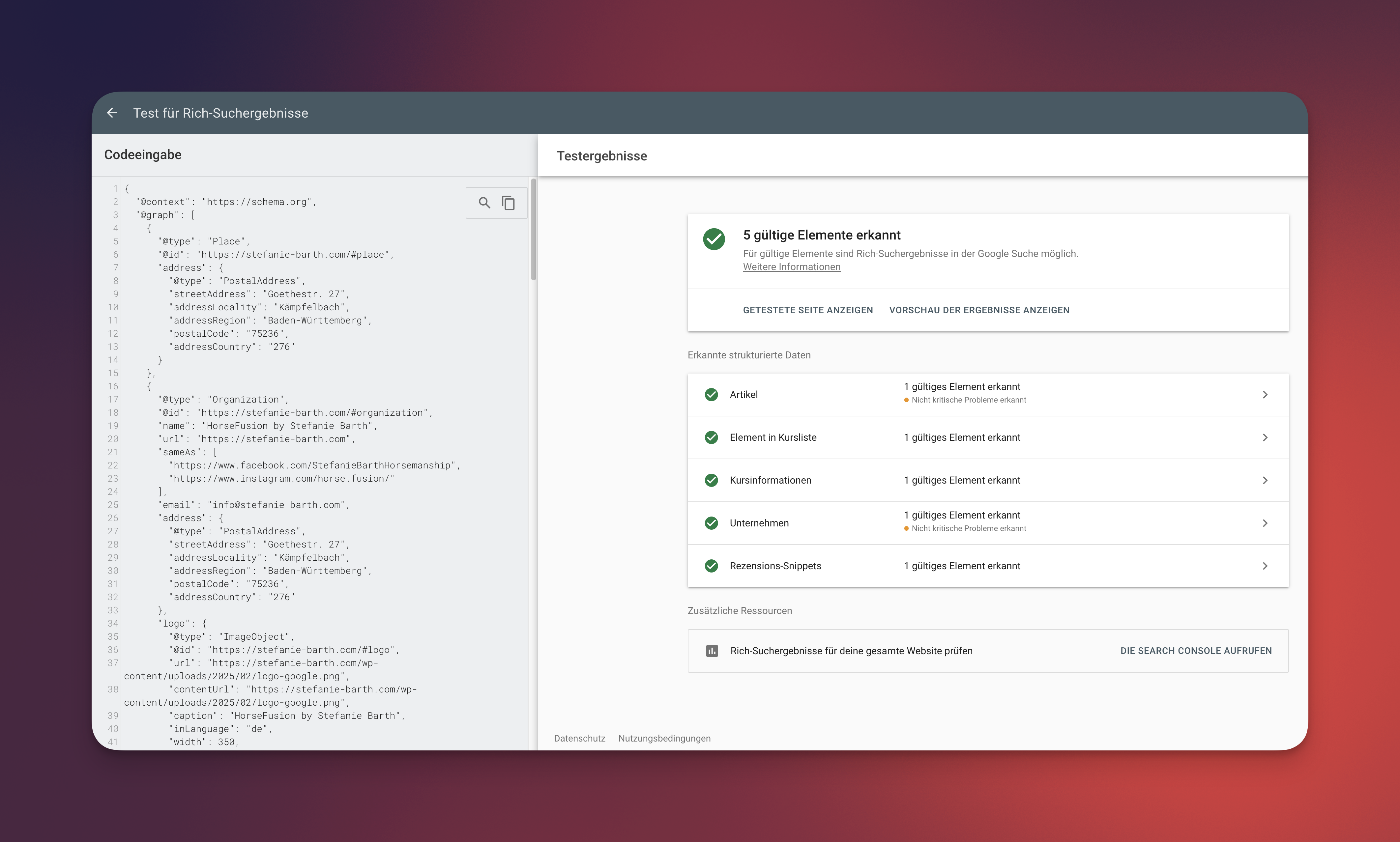Click Nicht kritische Probleme erkannt under Artikel
1400x842 pixels.
pos(968,400)
